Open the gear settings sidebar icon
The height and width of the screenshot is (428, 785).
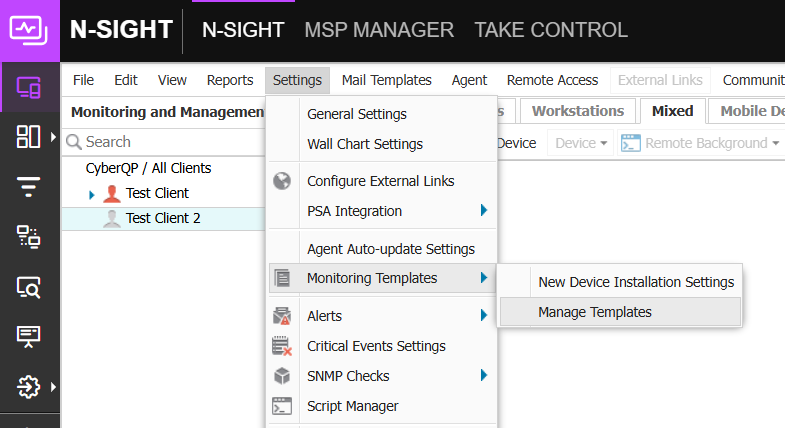pyautogui.click(x=29, y=387)
